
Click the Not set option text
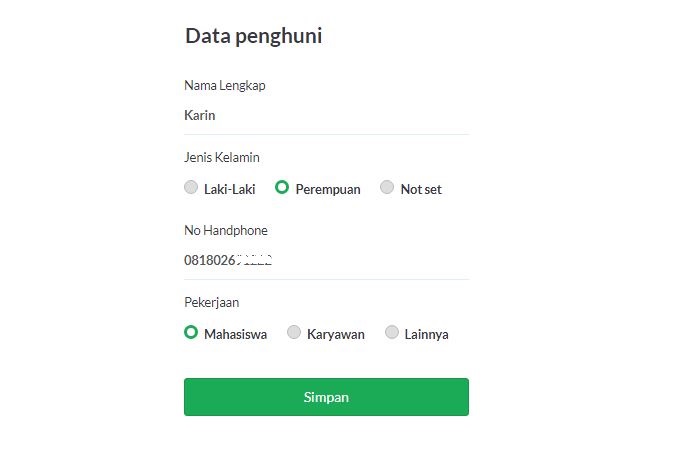point(421,189)
